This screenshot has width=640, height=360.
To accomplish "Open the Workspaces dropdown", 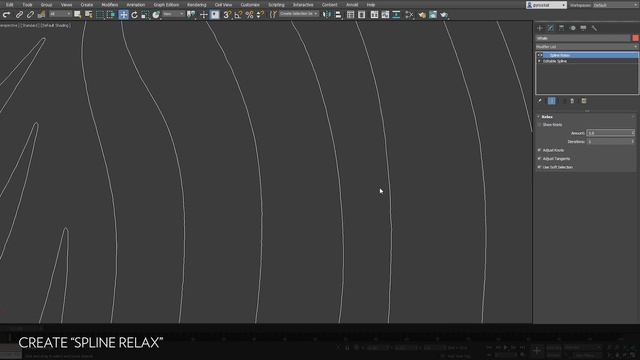I will (x=616, y=5).
